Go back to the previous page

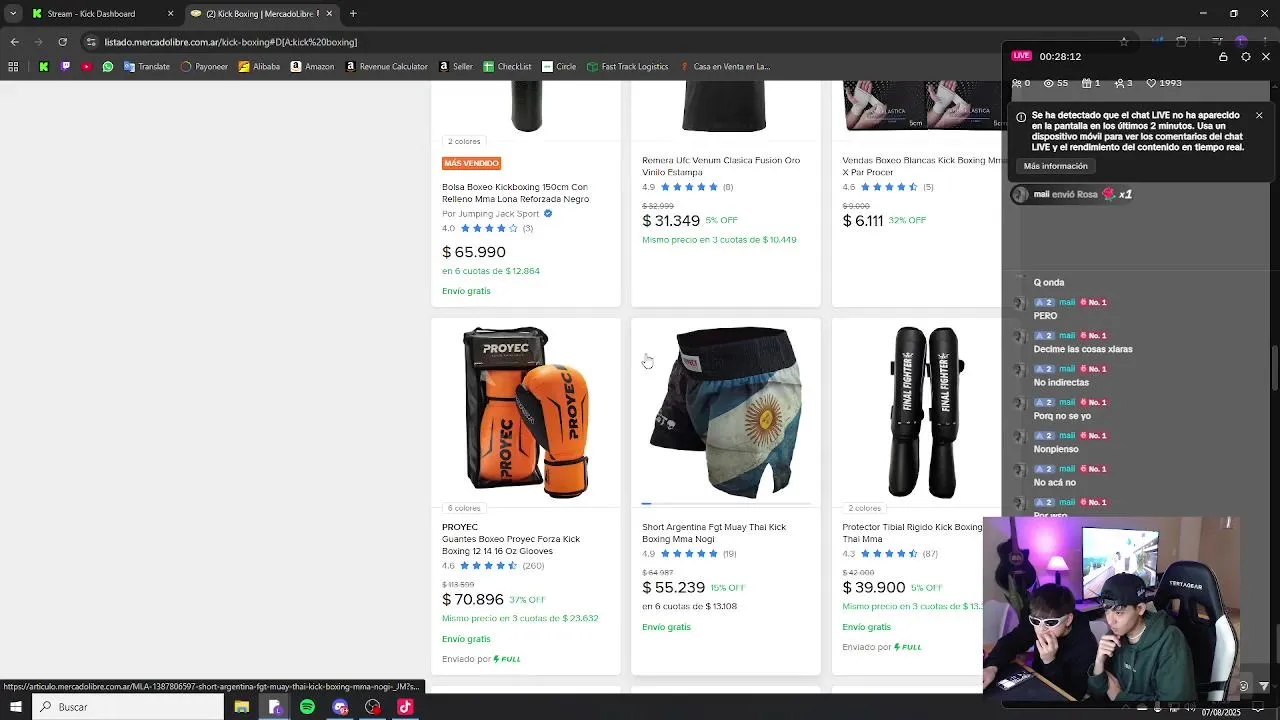coord(14,42)
